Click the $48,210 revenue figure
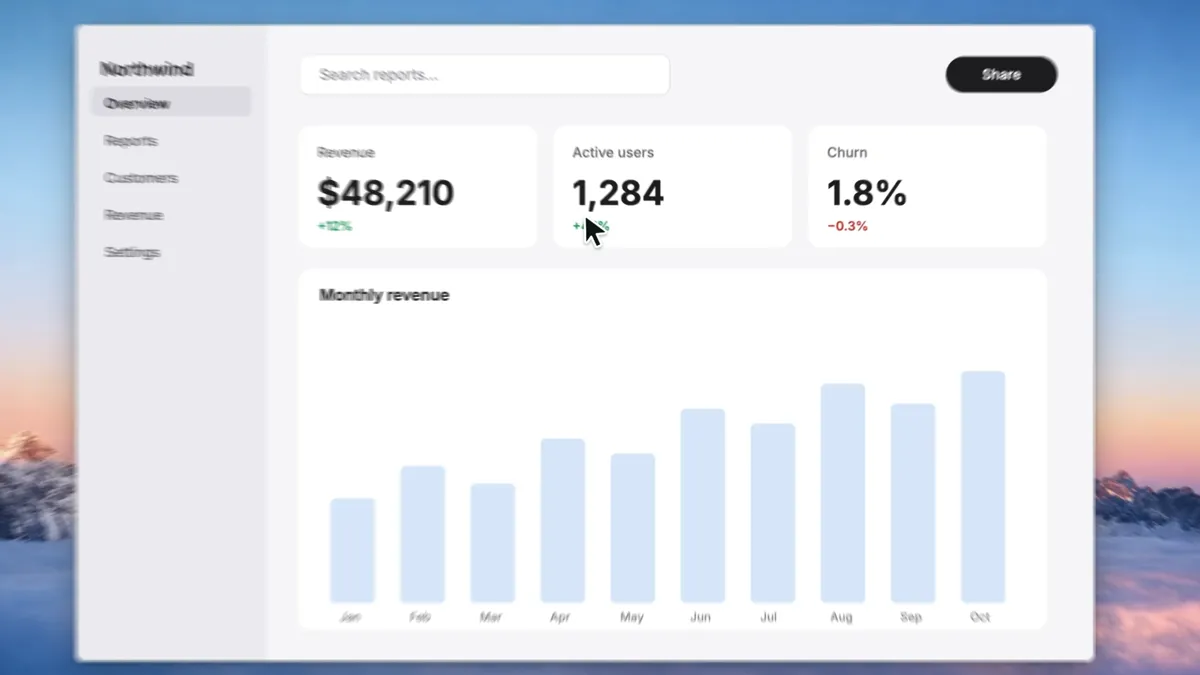Image resolution: width=1200 pixels, height=675 pixels. (386, 192)
